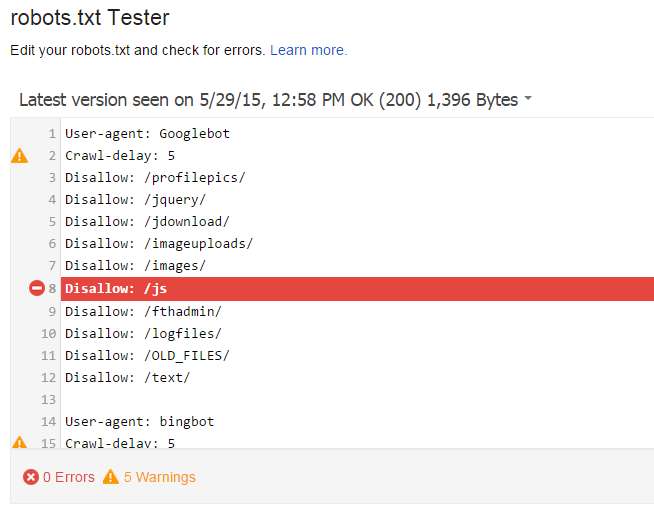This screenshot has height=509, width=654.
Task: Click on Disallow: /OLD_FILES/ line
Action: click(147, 355)
